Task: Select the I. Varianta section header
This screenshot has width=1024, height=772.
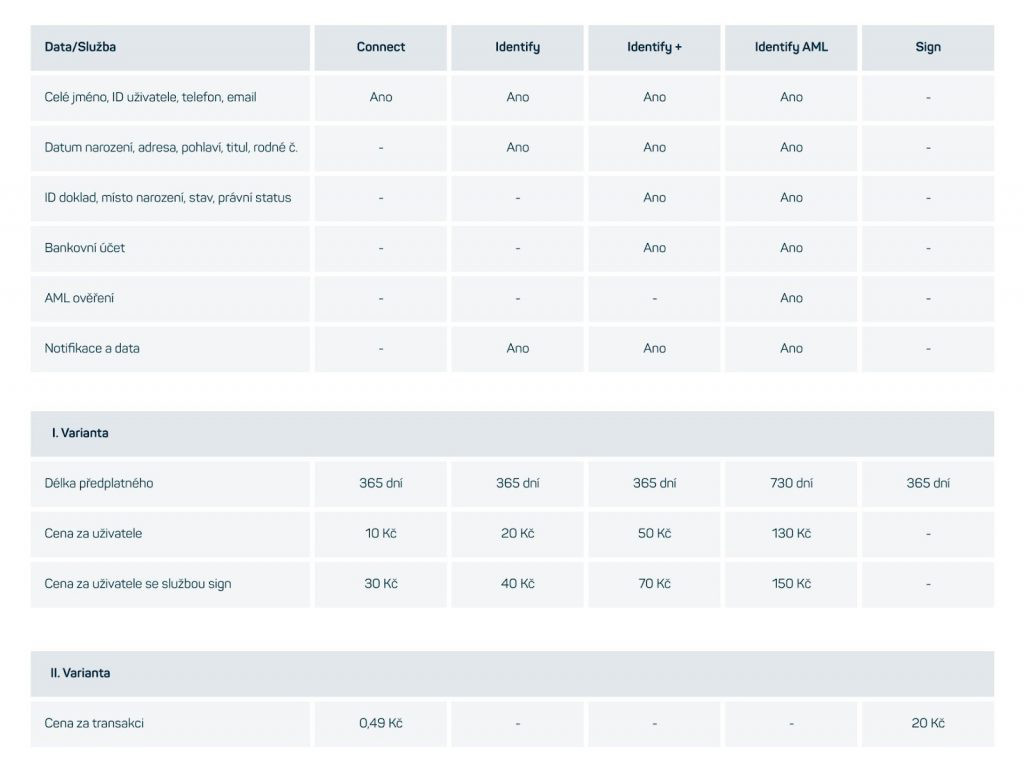Action: pyautogui.click(x=512, y=434)
